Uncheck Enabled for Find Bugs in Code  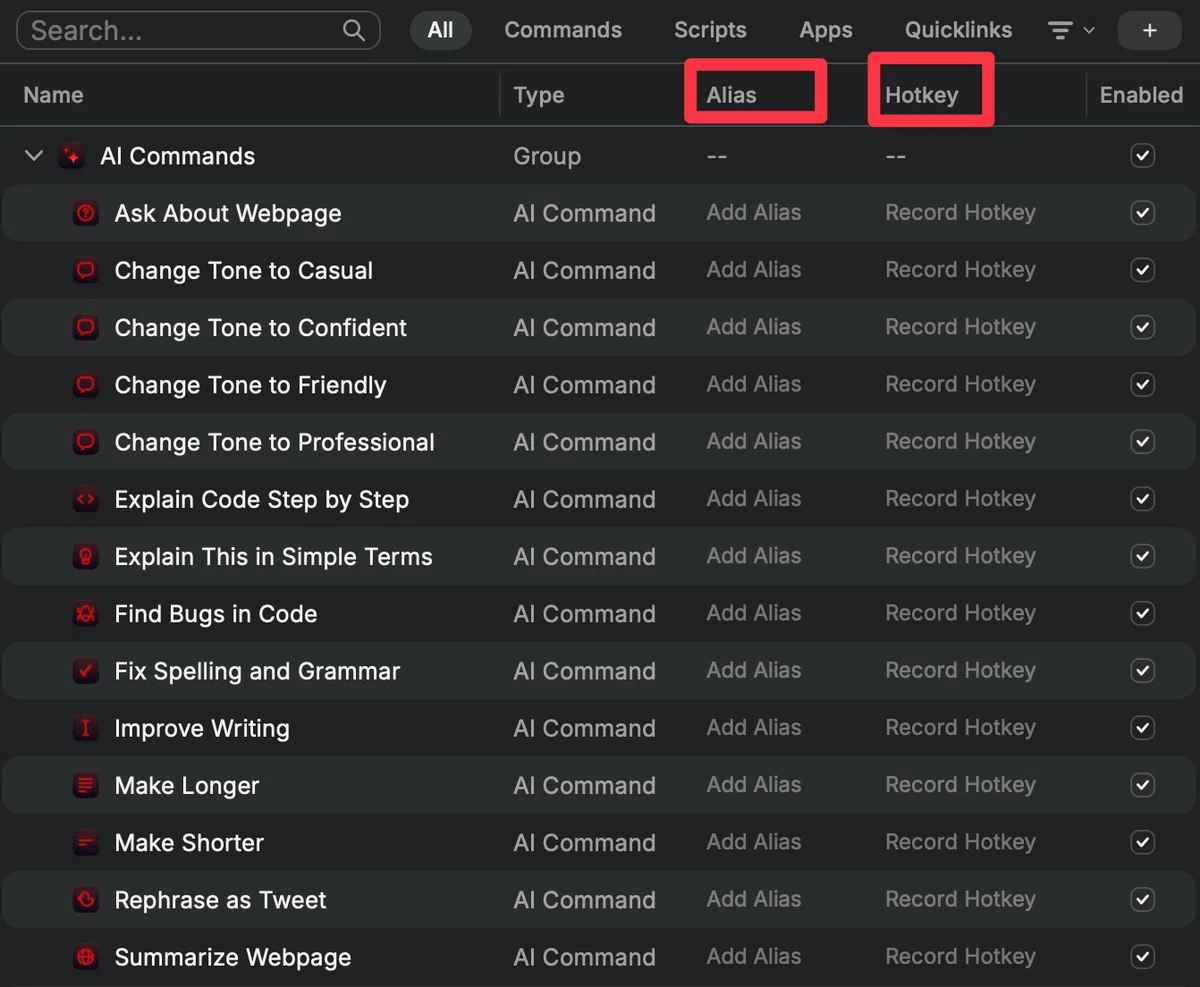(1142, 613)
